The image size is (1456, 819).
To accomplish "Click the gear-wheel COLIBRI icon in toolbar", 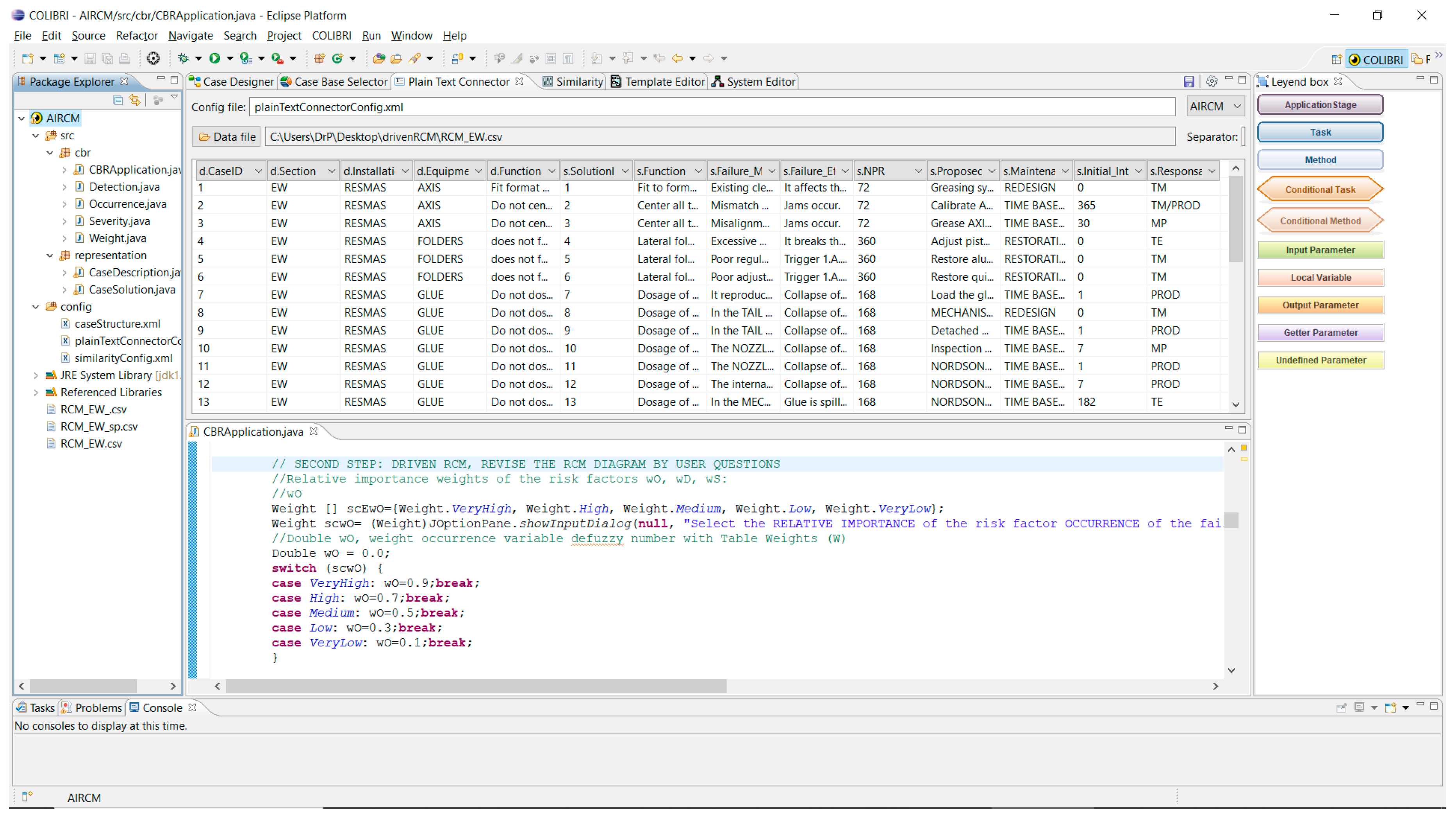I will tap(153, 58).
